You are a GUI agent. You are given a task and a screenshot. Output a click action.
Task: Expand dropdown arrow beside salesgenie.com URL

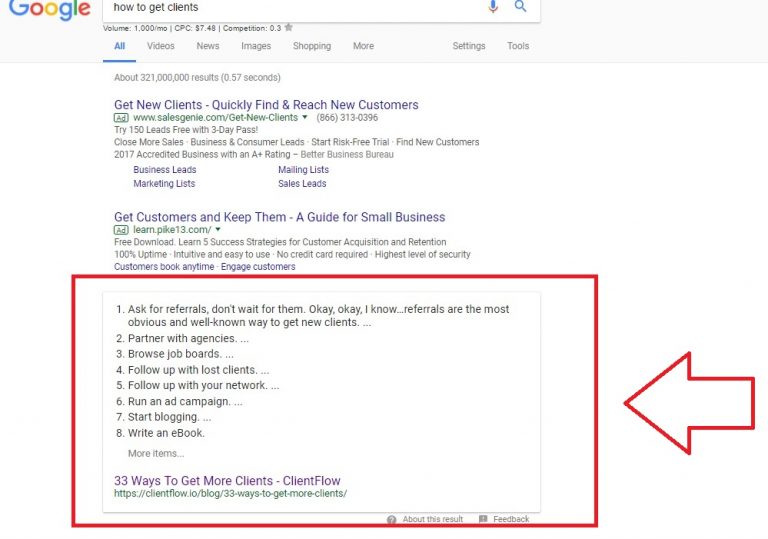coord(305,118)
